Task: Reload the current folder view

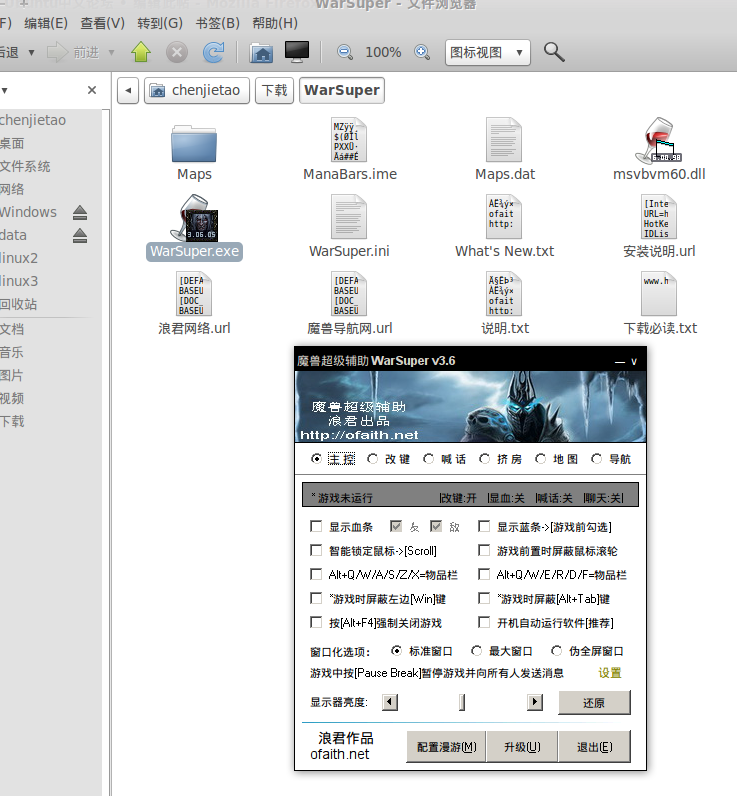Action: pos(213,52)
